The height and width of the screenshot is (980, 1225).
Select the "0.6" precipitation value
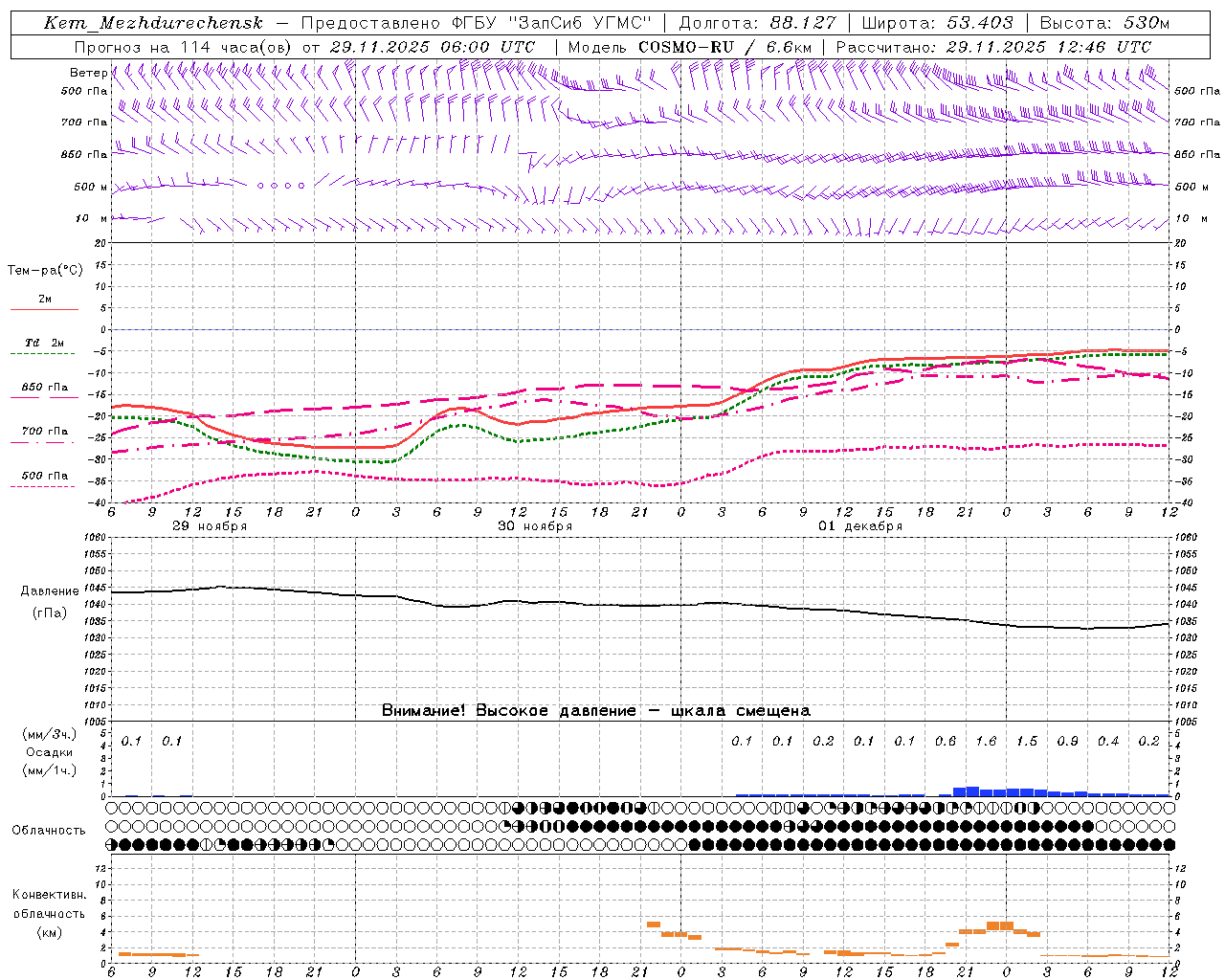pyautogui.click(x=946, y=742)
